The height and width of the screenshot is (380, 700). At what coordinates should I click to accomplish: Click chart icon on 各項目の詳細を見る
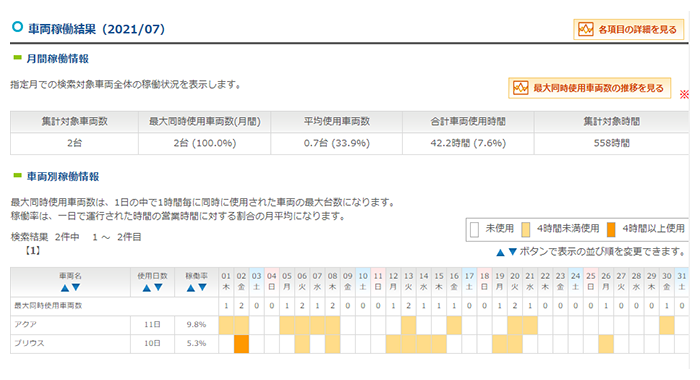[586, 29]
